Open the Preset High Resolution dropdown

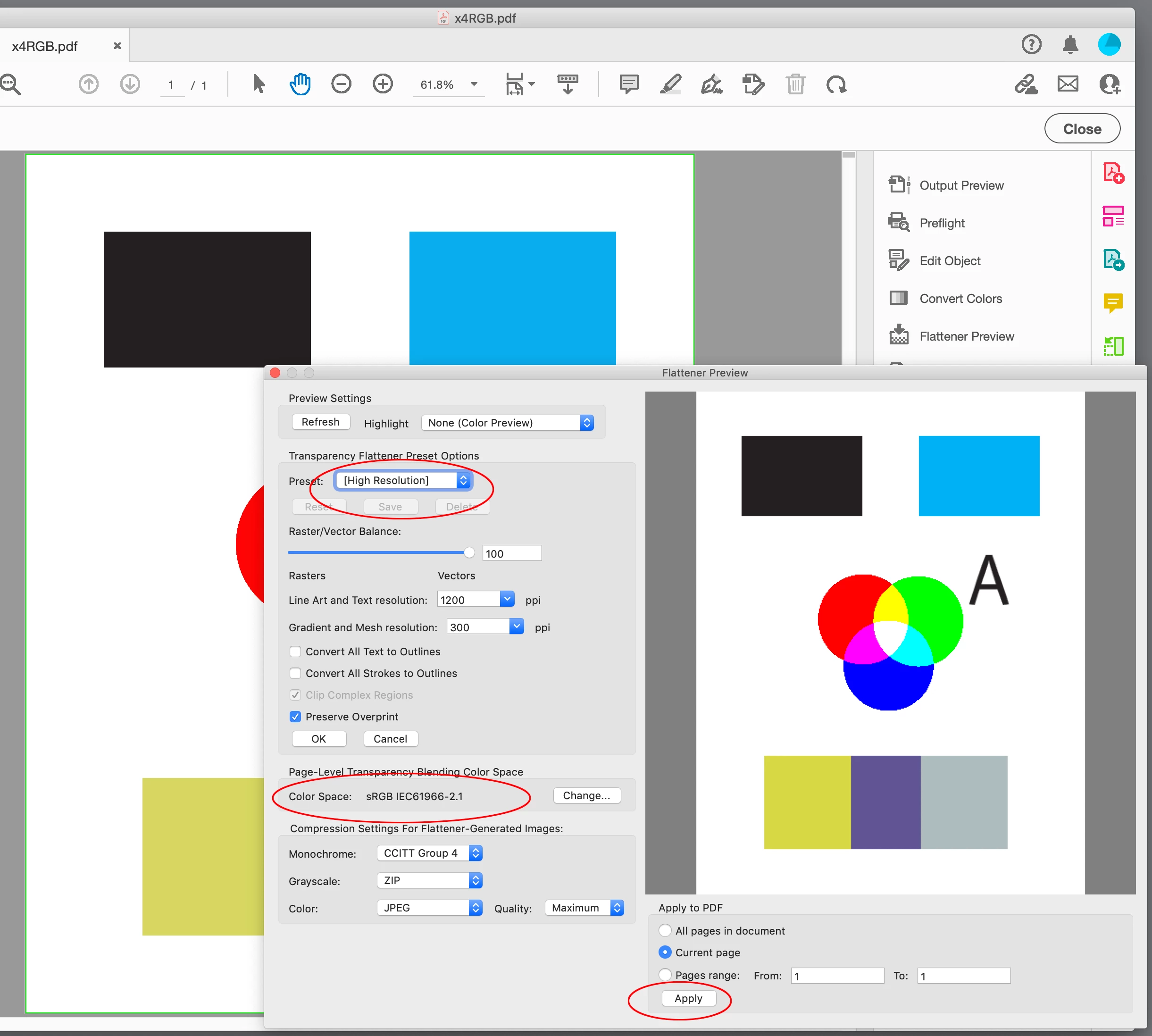(402, 480)
